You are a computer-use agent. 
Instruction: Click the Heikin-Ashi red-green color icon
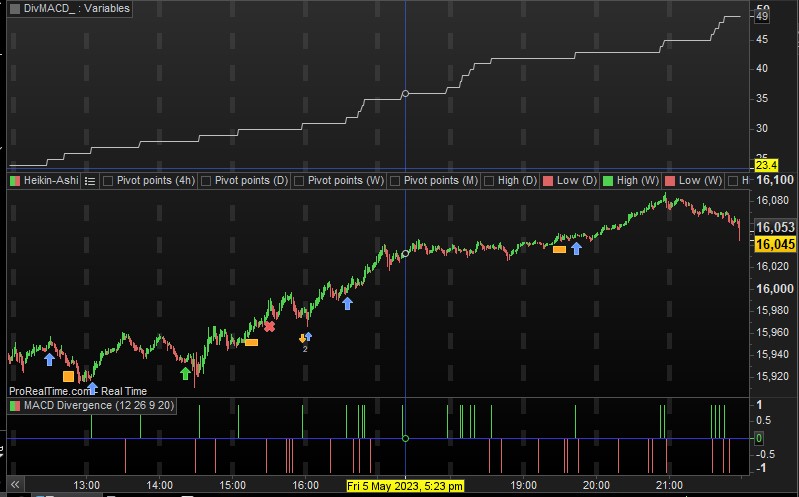[15, 181]
